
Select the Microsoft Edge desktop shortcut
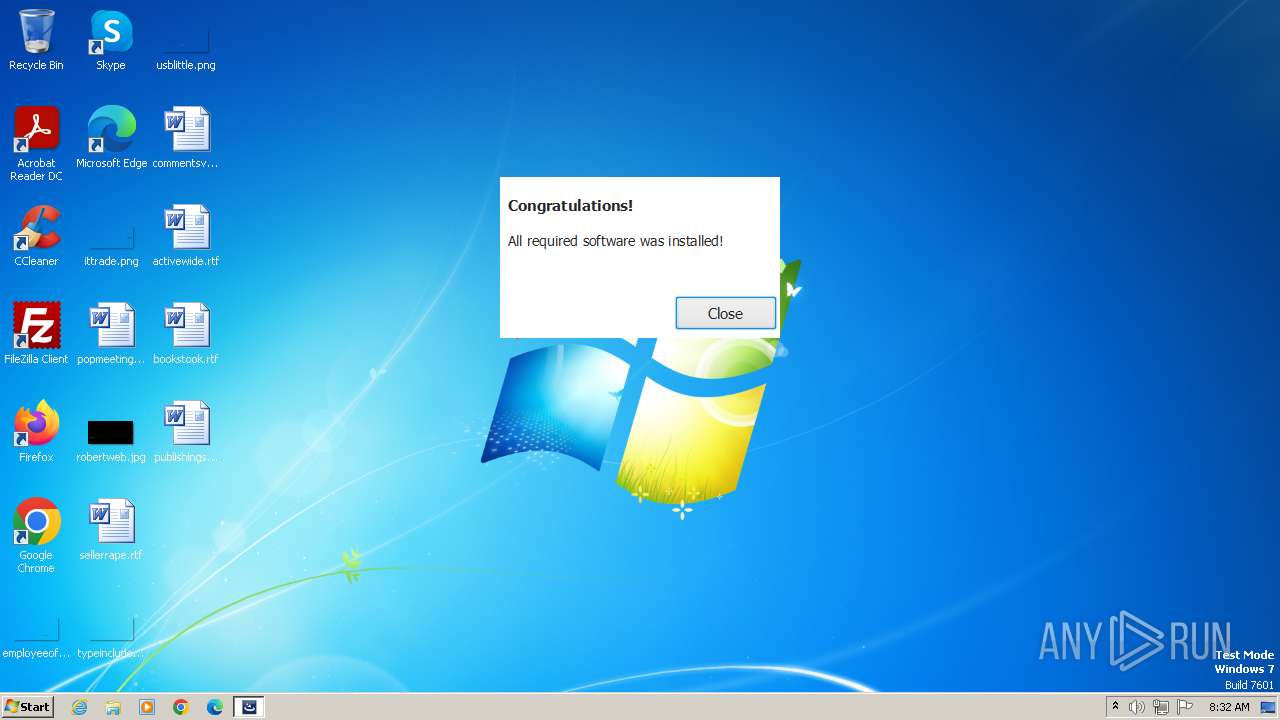[111, 138]
